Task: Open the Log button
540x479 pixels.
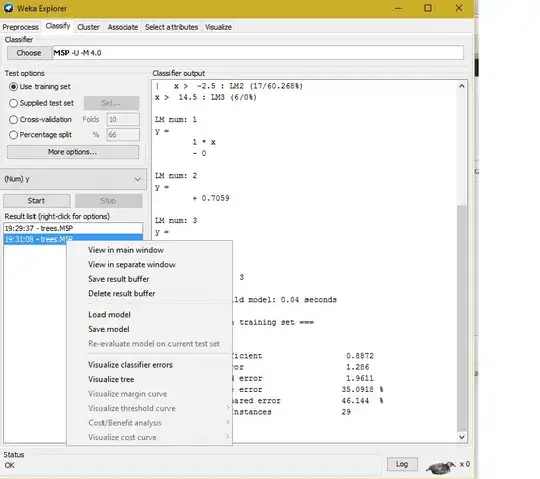Action: [x=402, y=464]
